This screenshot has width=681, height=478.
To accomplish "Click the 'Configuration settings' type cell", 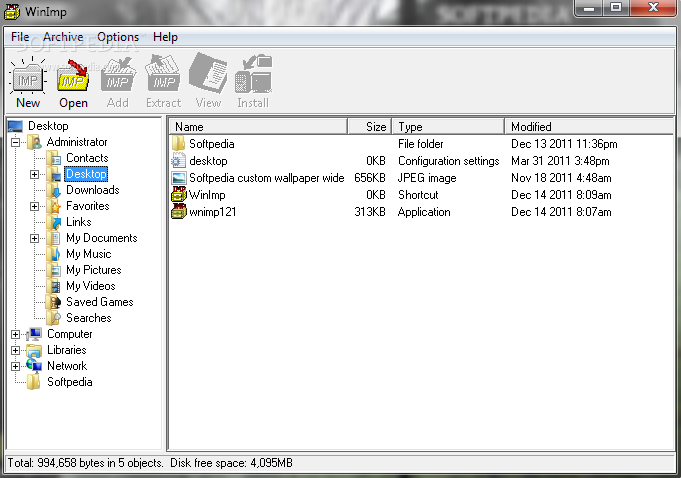I will point(449,161).
